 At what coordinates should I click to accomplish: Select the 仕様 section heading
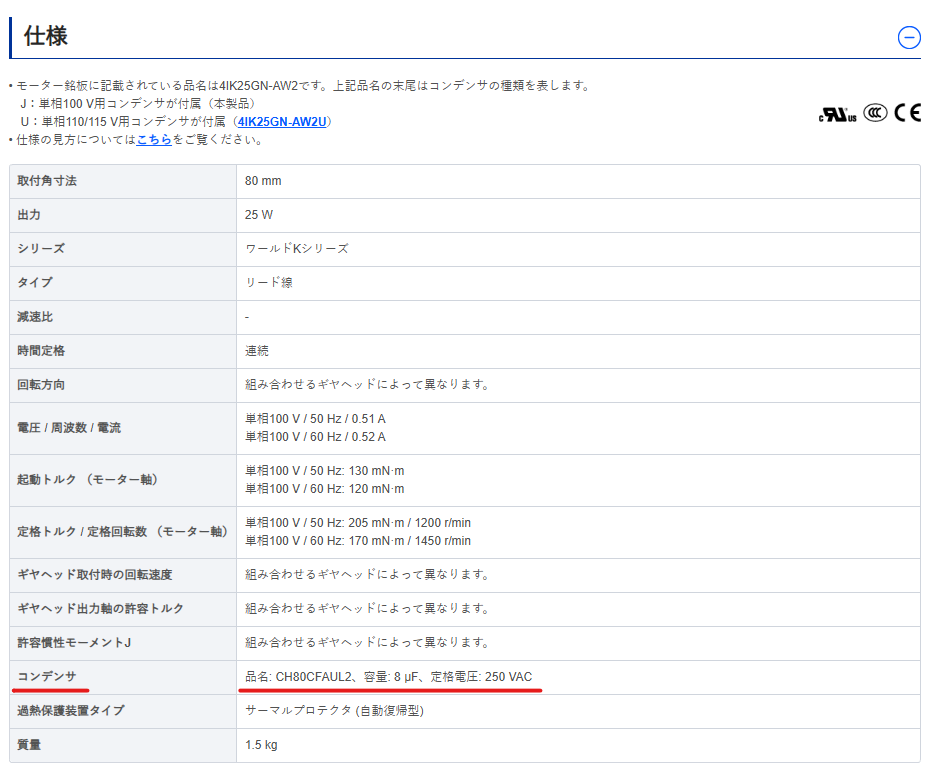pyautogui.click(x=45, y=36)
